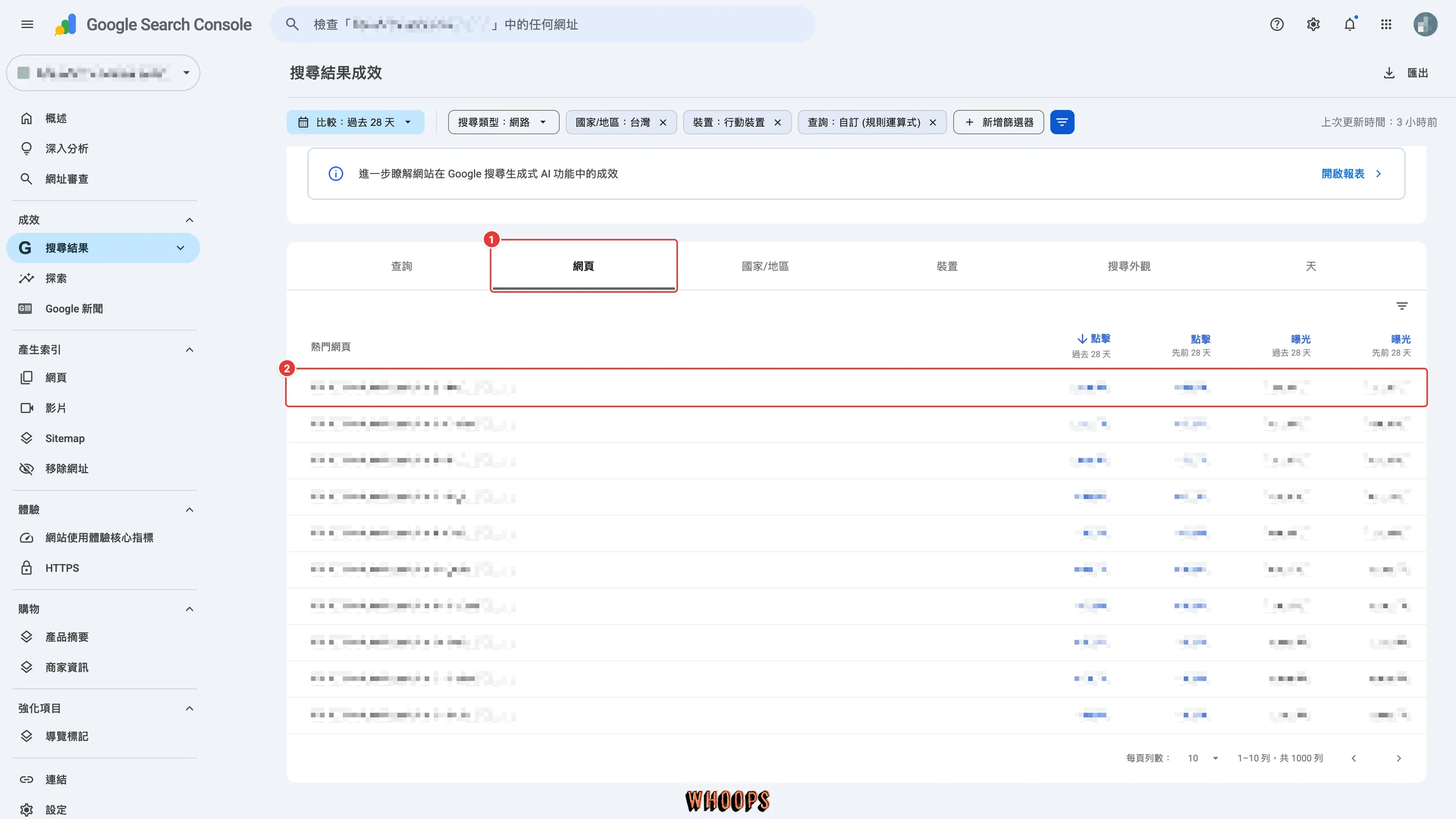Switch to the 國家/地區 tab
1456x819 pixels.
click(x=766, y=266)
